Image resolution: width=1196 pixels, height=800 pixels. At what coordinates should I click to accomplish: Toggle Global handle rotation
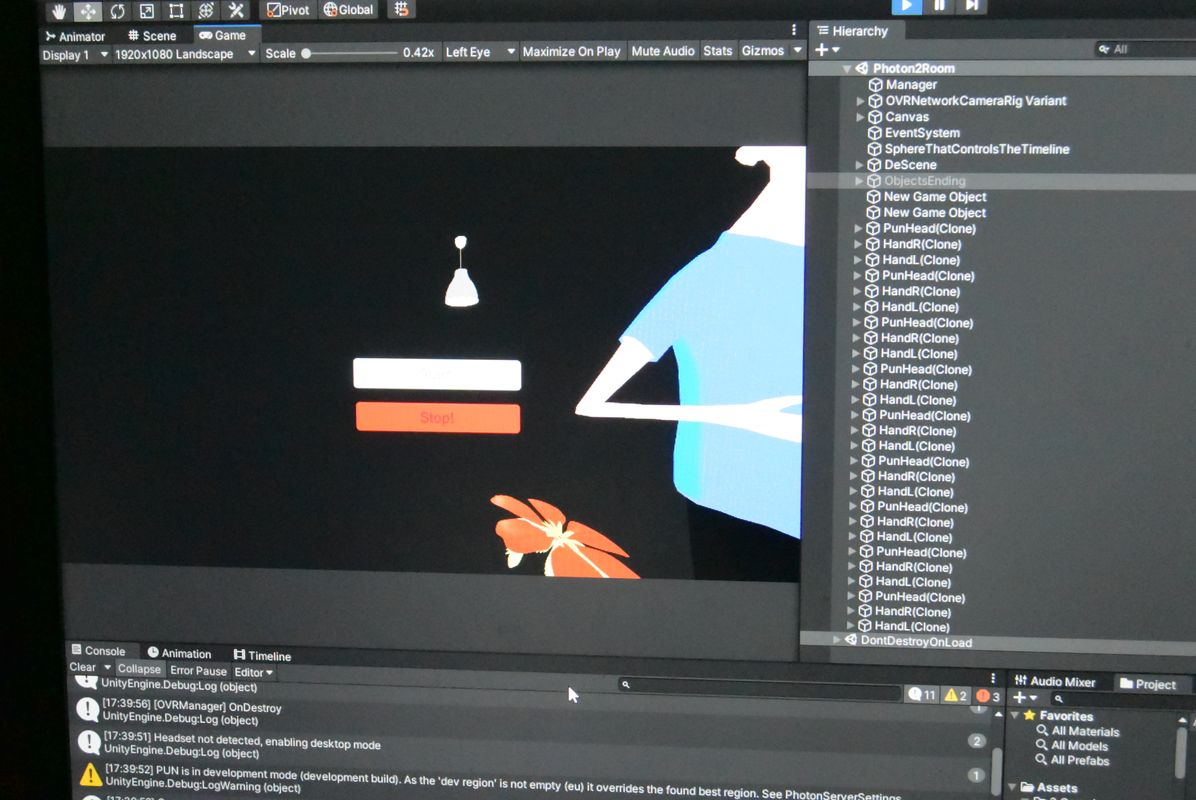click(349, 10)
